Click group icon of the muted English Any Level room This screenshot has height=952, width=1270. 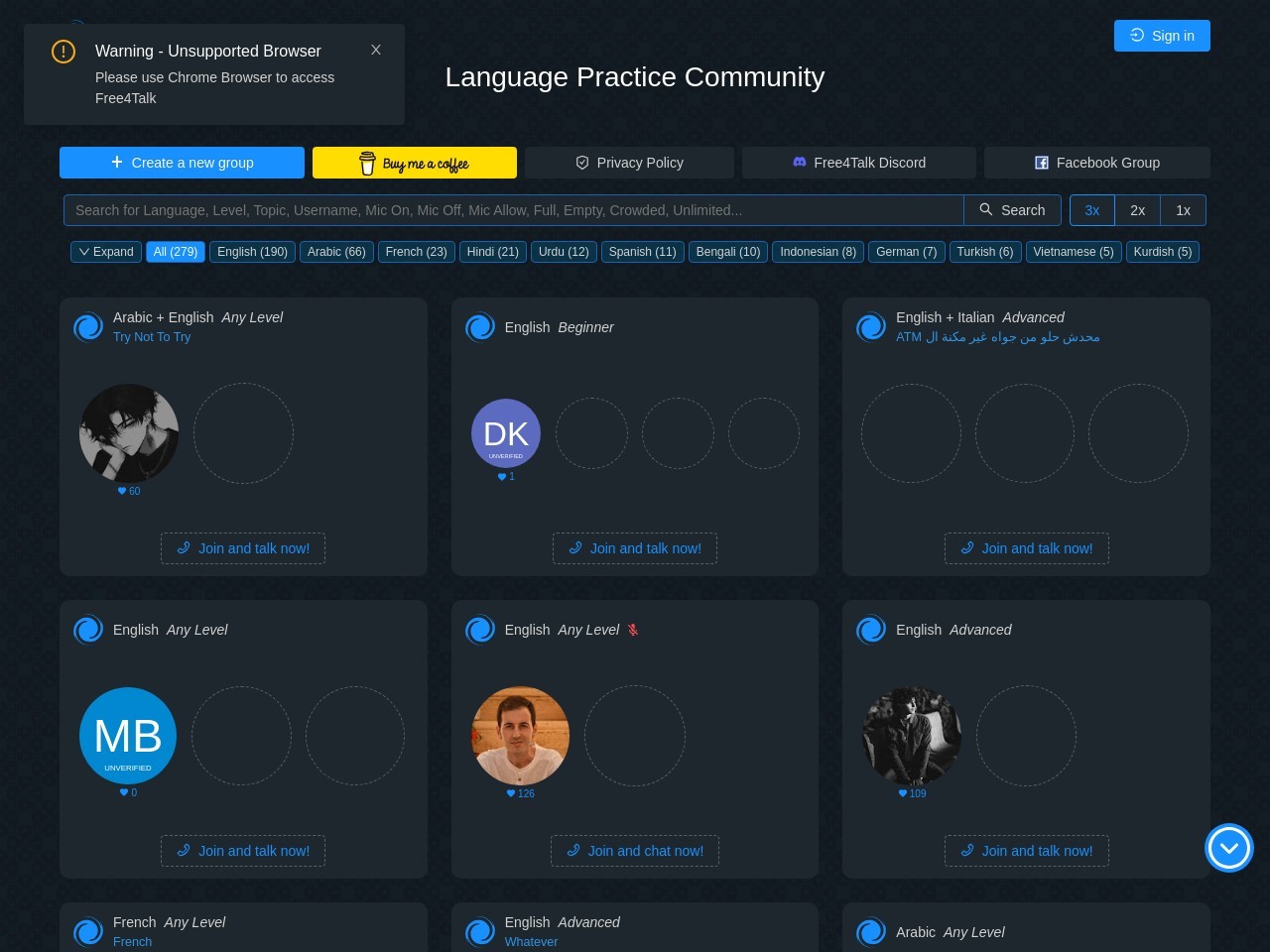pos(480,630)
